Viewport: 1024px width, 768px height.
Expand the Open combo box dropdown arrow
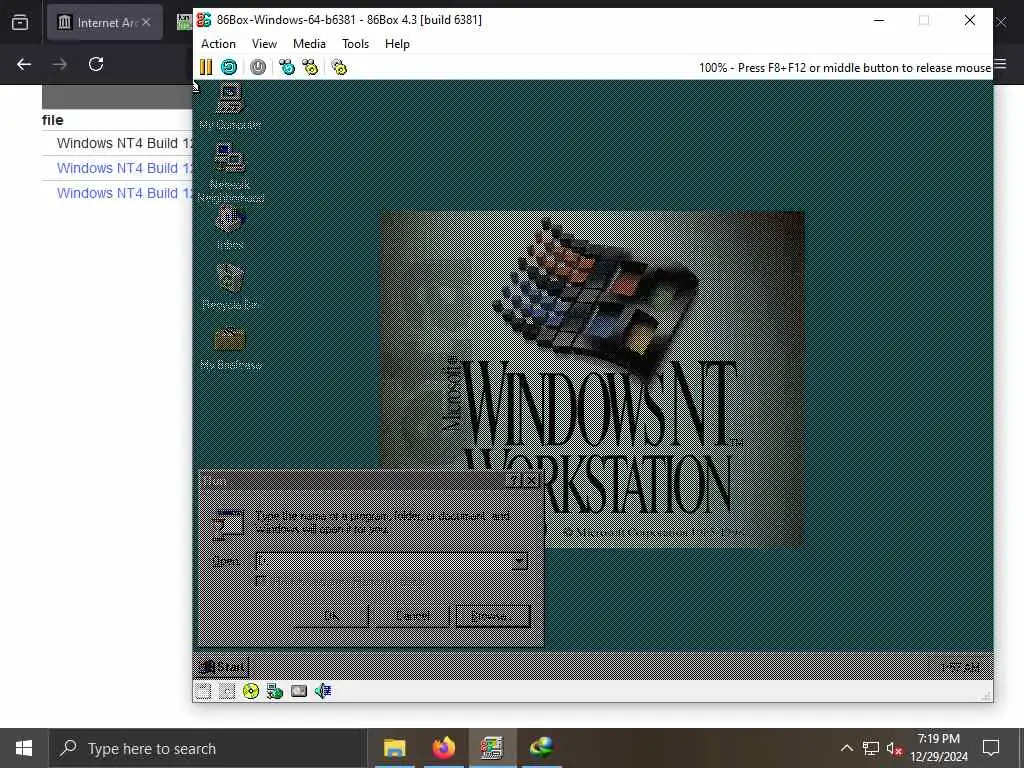pos(520,561)
